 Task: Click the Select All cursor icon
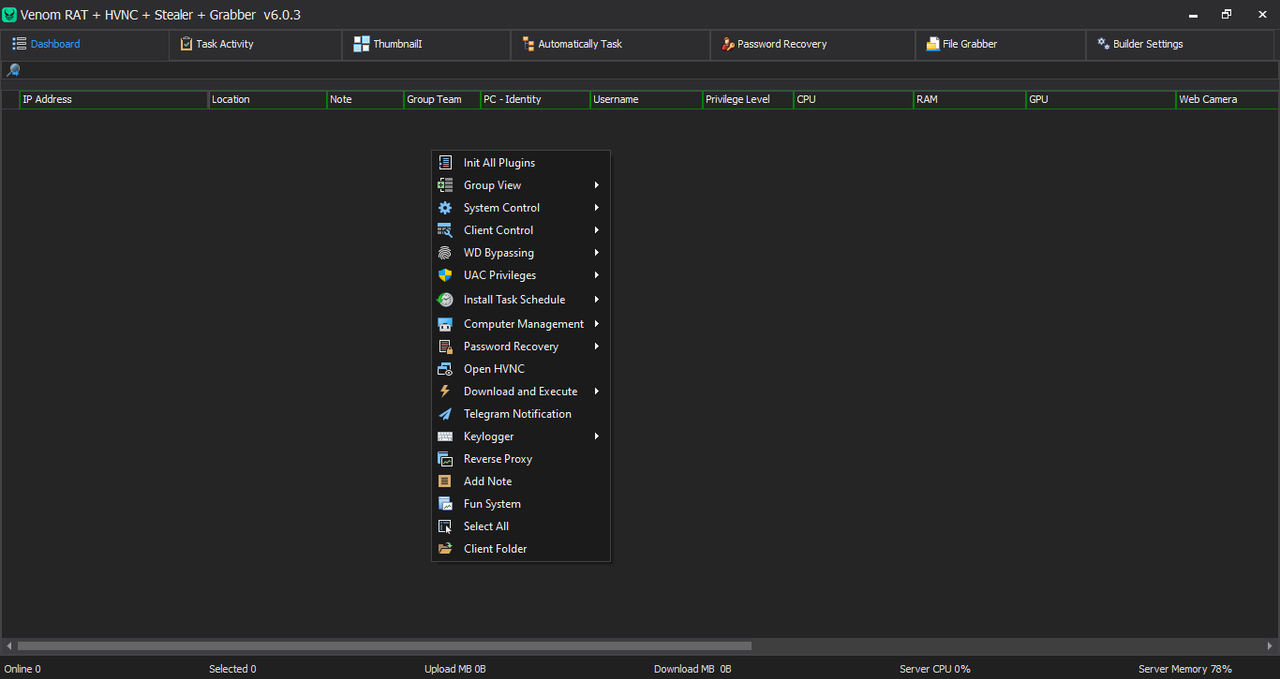445,526
